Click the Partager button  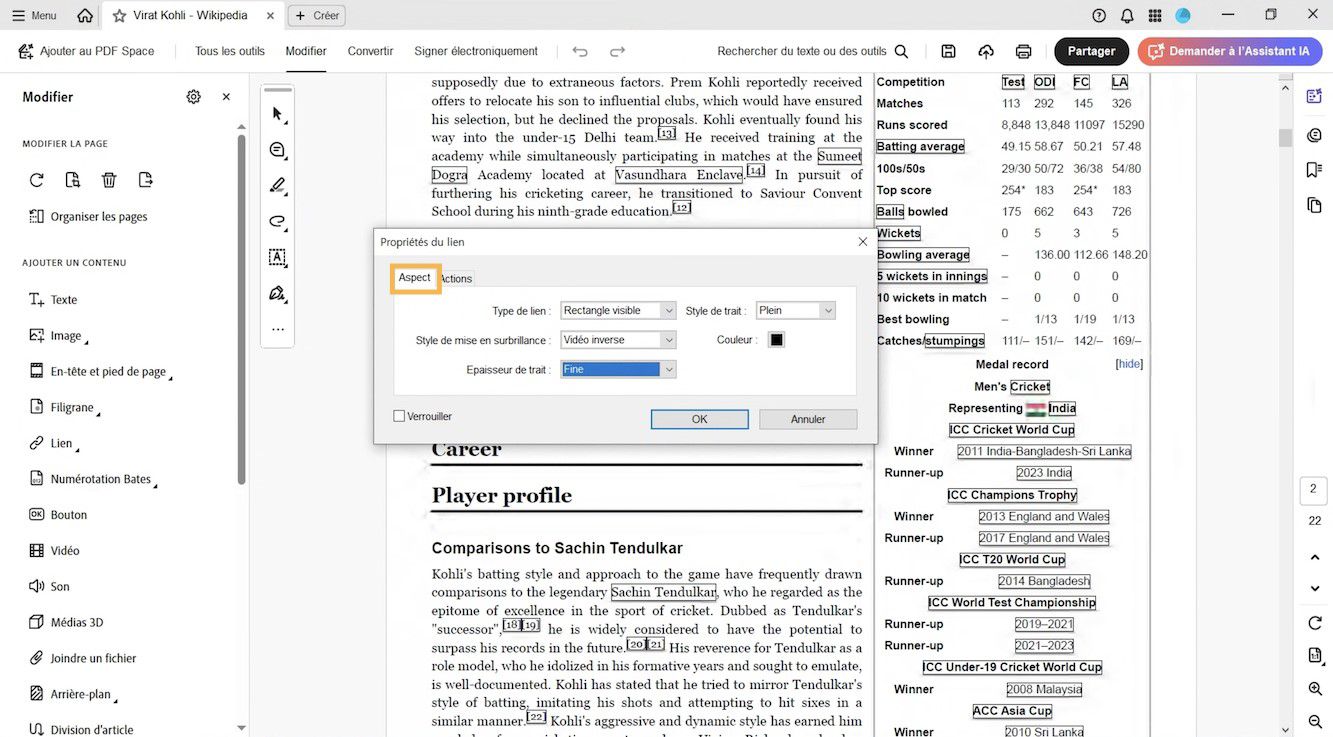coord(1091,51)
